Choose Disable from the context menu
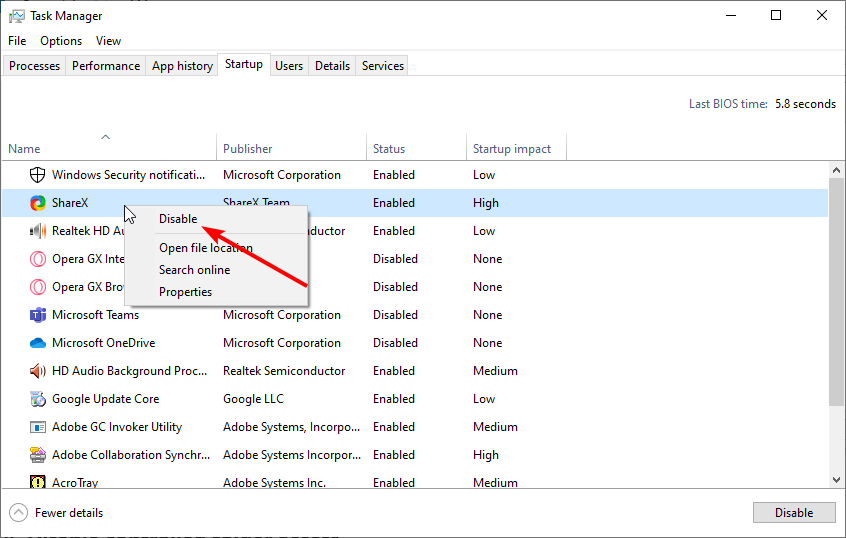The image size is (846, 538). tap(178, 219)
